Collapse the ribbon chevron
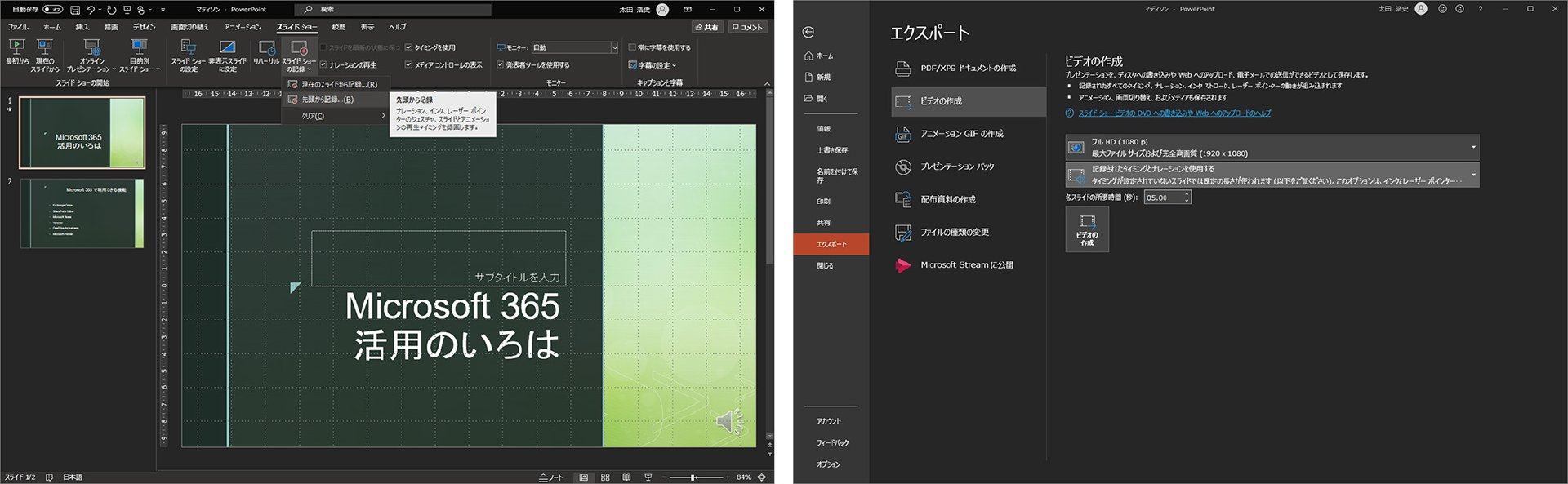1568x484 pixels. [x=767, y=83]
